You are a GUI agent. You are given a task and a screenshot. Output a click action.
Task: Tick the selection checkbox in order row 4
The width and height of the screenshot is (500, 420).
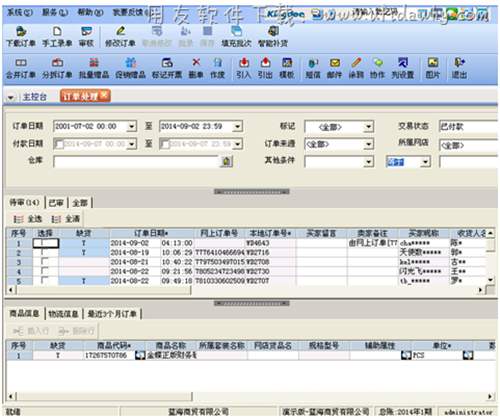[44, 271]
